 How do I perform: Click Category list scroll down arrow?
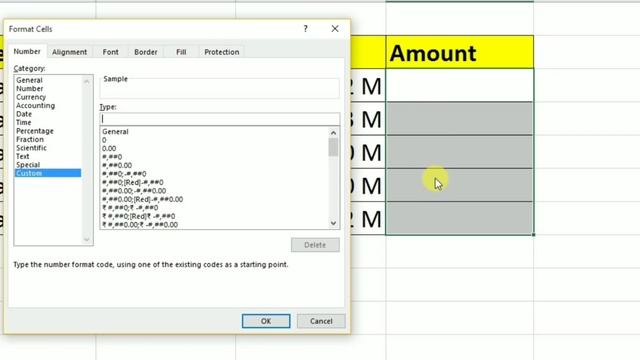coord(87,240)
